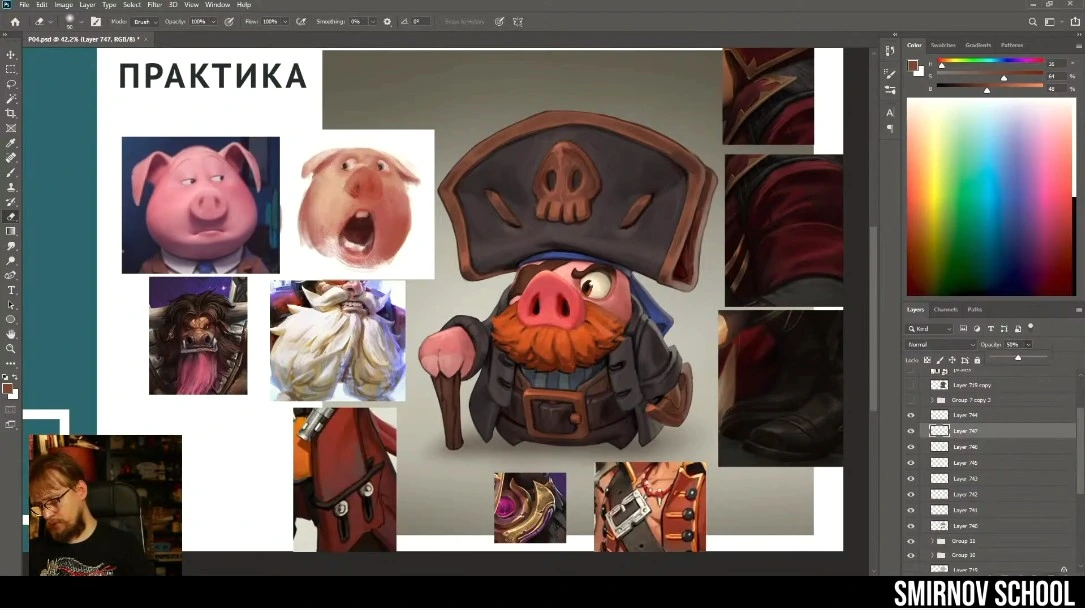
Task: Switch to the Channels tab
Action: pyautogui.click(x=945, y=309)
